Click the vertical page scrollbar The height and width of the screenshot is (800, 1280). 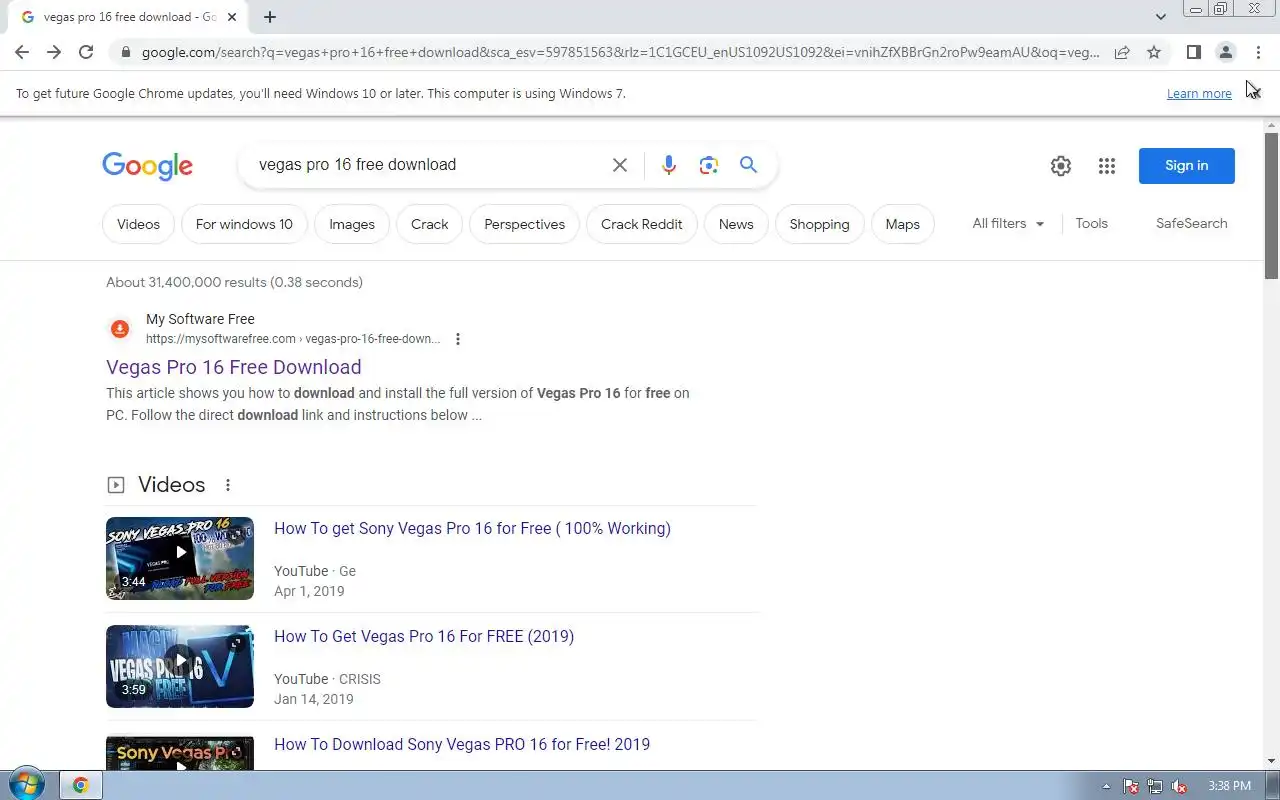click(x=1271, y=205)
